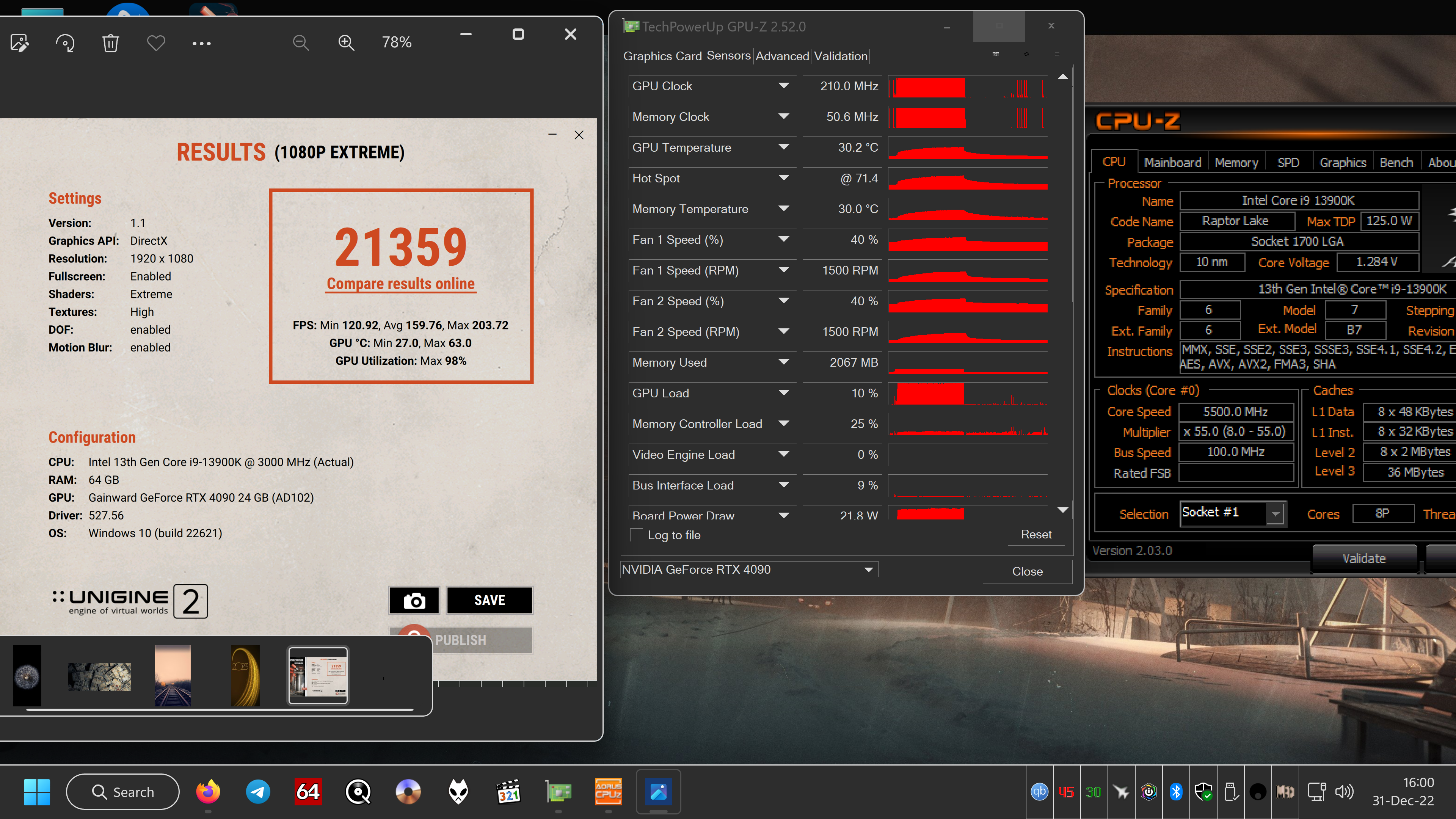The width and height of the screenshot is (1456, 819).
Task: Open Bench tab in CPU-Z
Action: point(1395,163)
